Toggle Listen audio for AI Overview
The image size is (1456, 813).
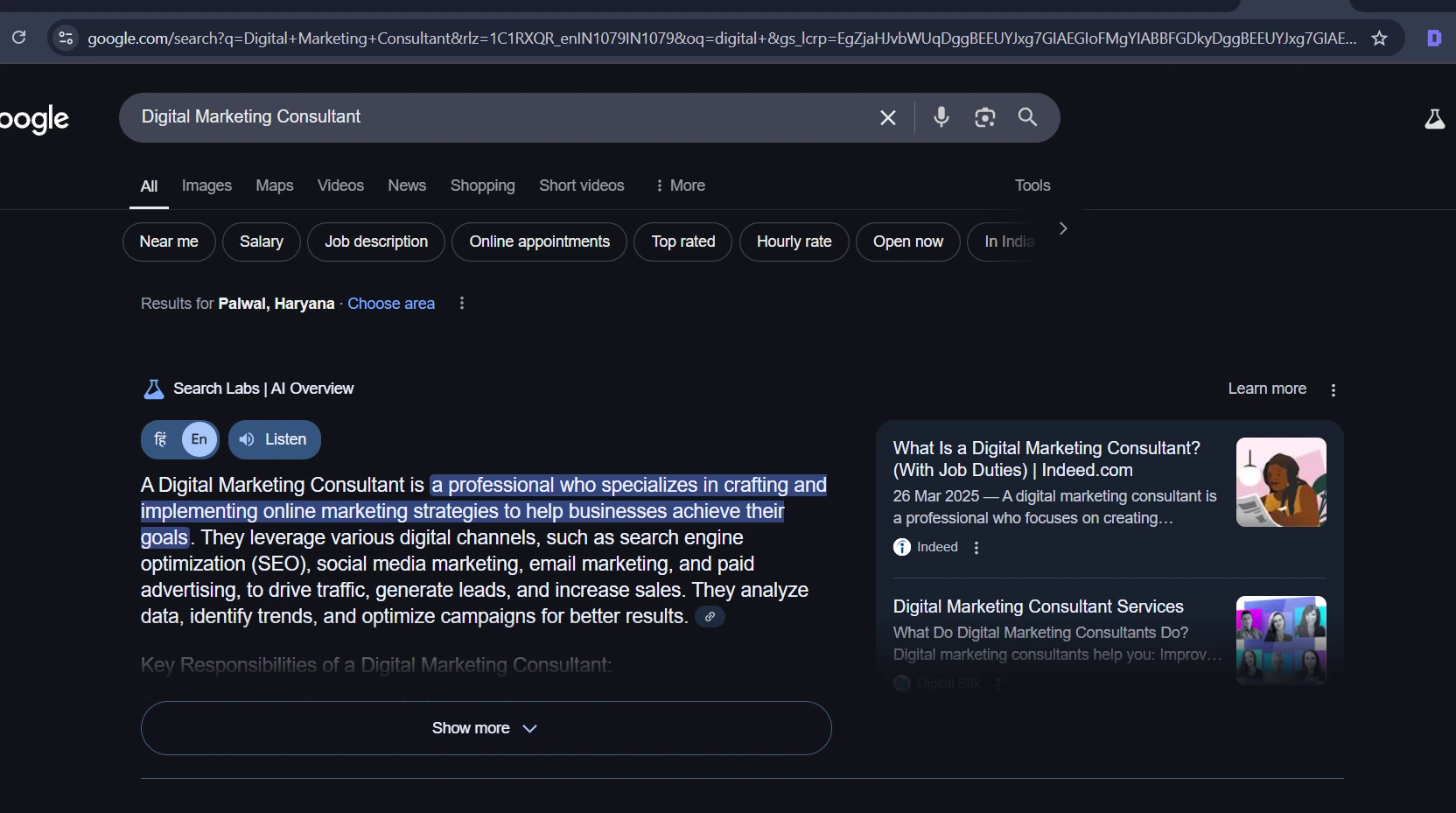point(274,439)
